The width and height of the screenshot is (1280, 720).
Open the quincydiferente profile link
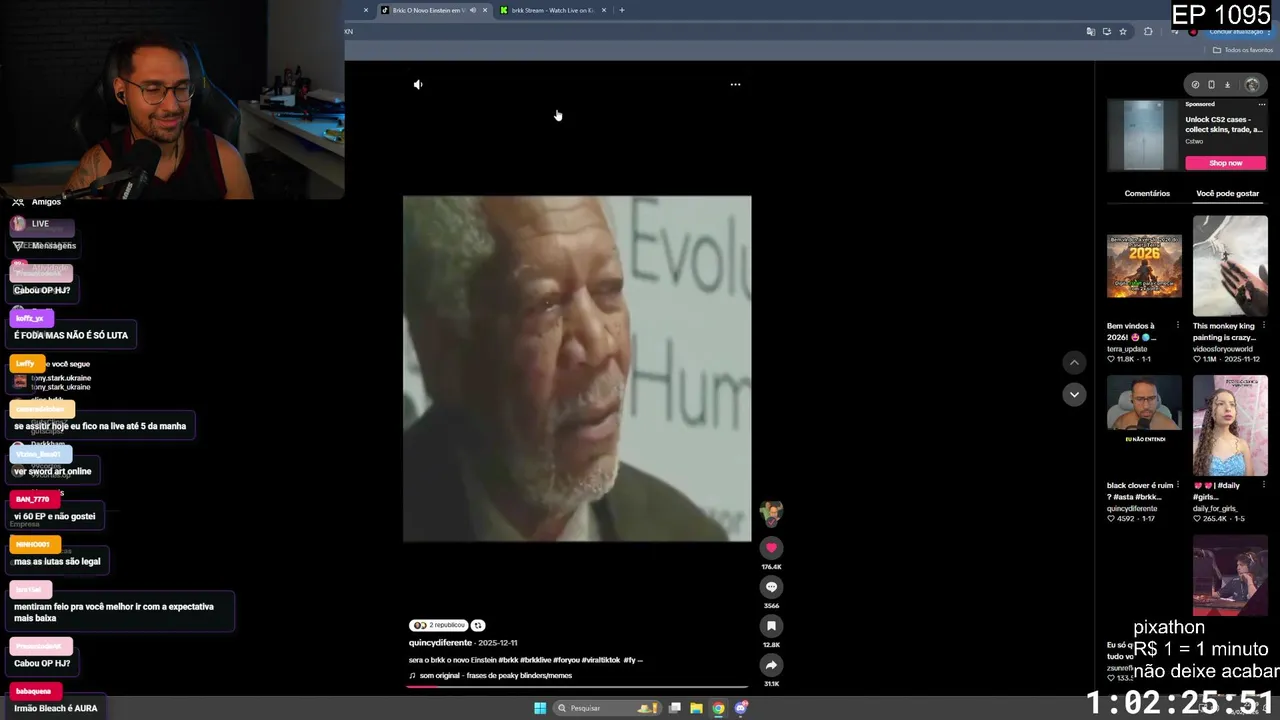coord(440,643)
